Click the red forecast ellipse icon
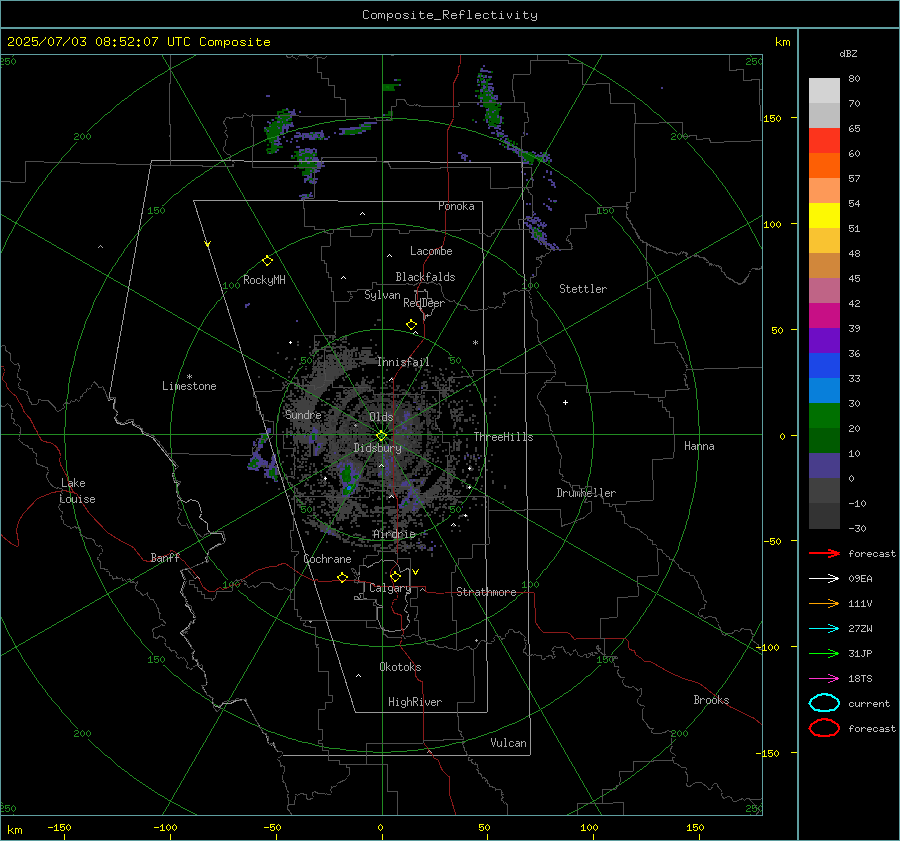The image size is (900, 841). point(824,728)
